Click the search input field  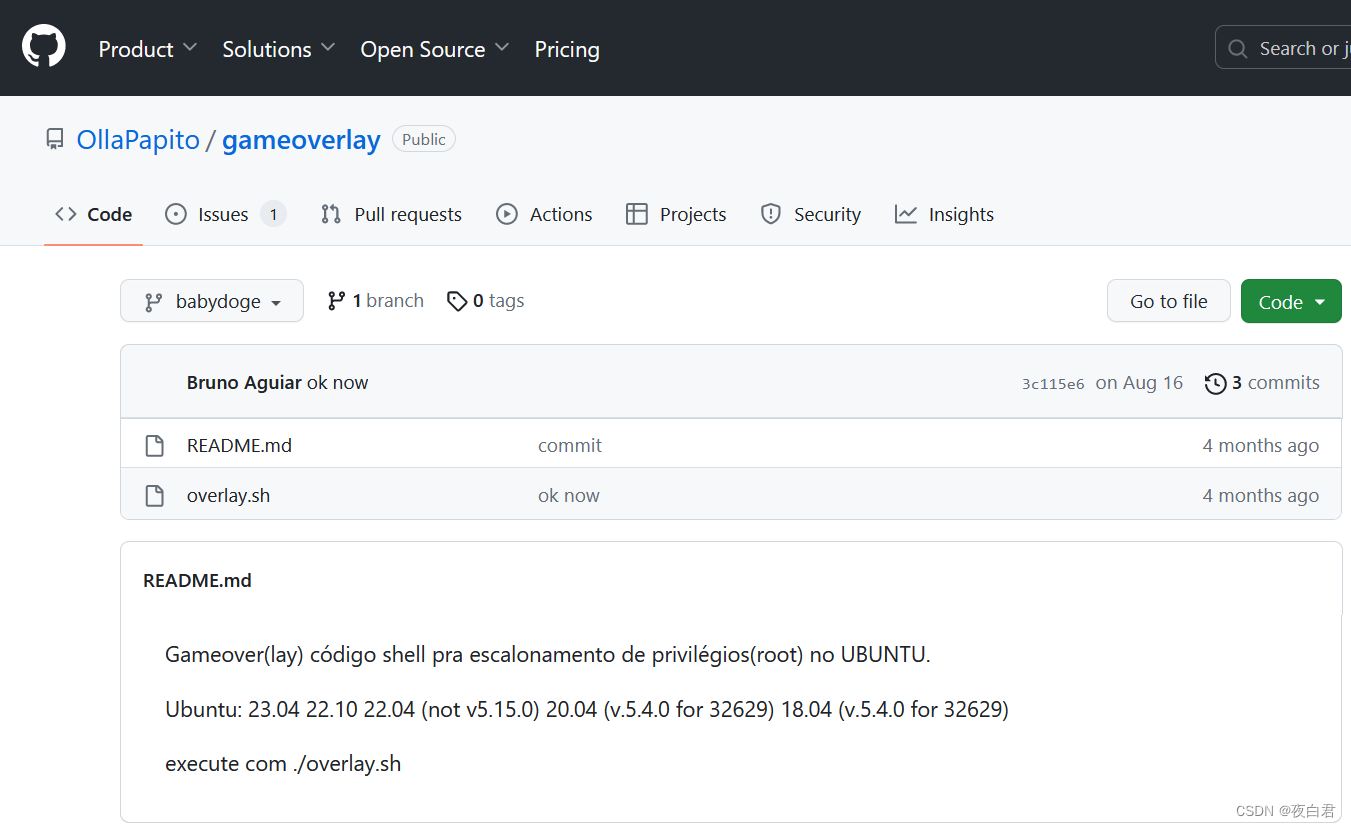pyautogui.click(x=1283, y=48)
